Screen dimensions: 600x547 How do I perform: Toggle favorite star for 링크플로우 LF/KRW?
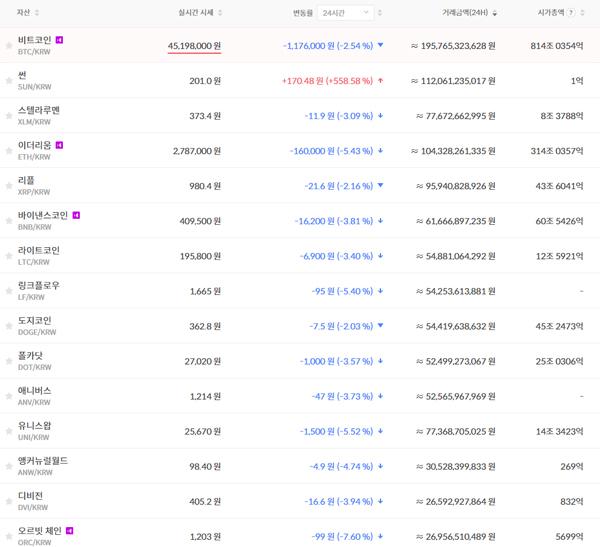[9, 291]
